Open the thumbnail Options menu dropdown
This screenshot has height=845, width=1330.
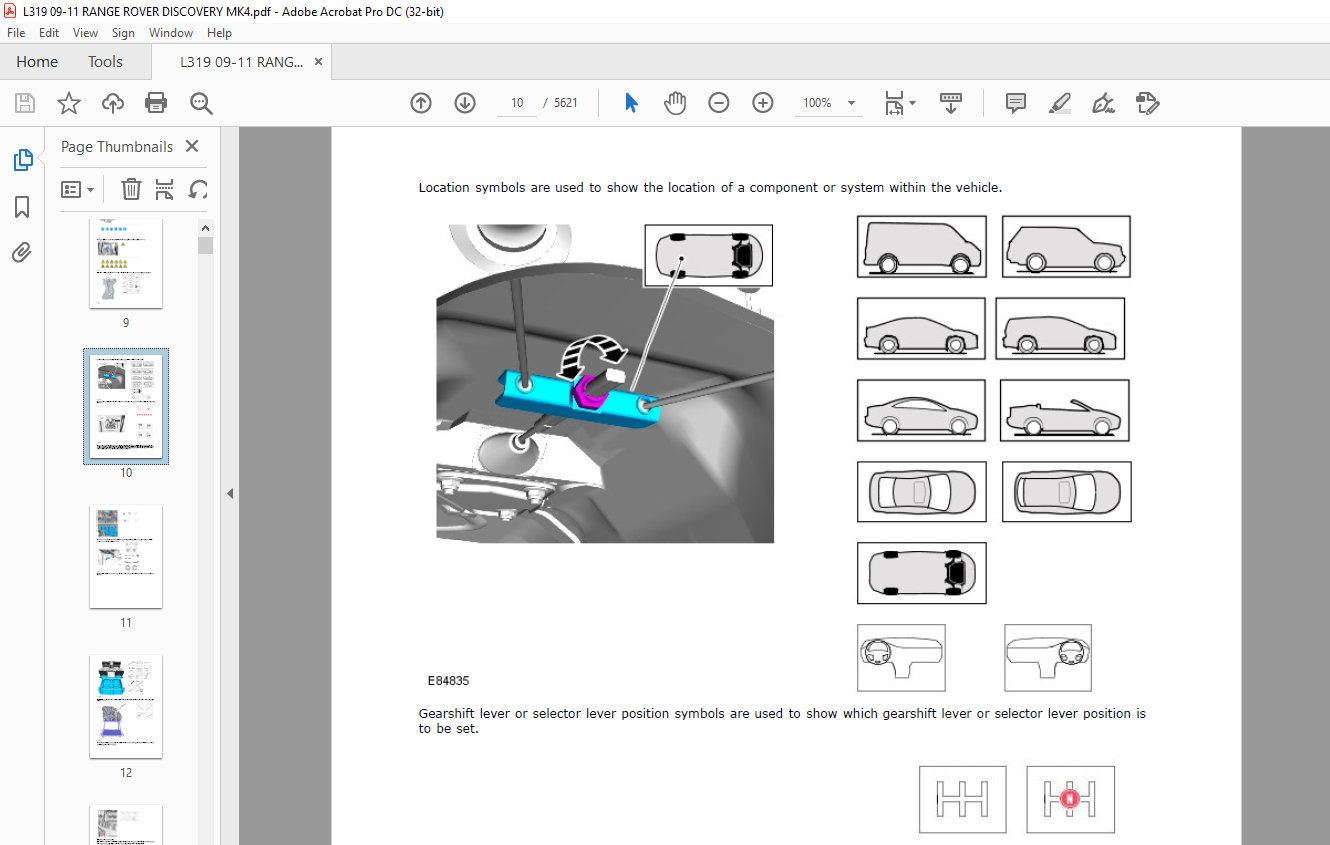click(x=77, y=189)
